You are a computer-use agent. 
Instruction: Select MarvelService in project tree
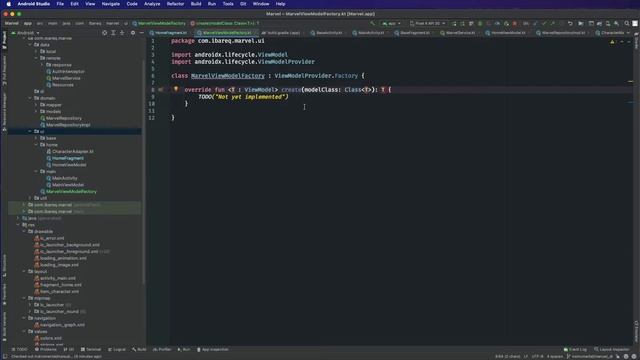[x=63, y=78]
